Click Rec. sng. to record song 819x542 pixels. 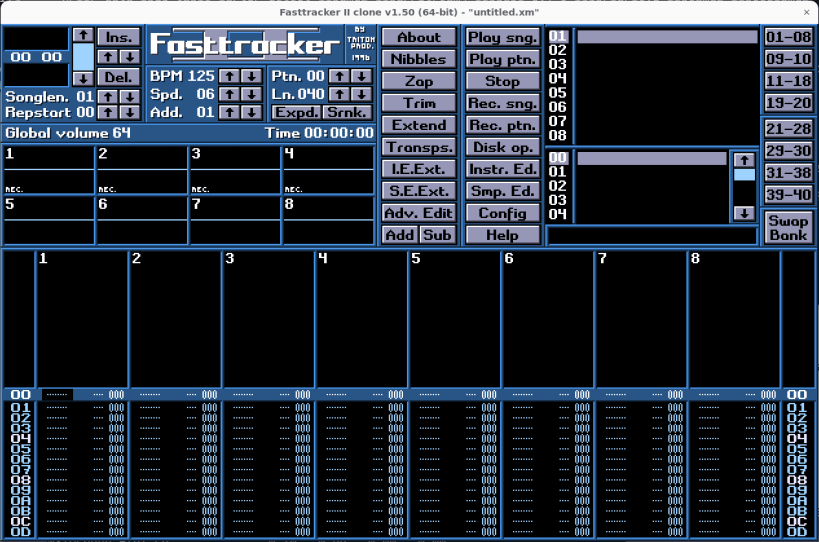(x=502, y=103)
